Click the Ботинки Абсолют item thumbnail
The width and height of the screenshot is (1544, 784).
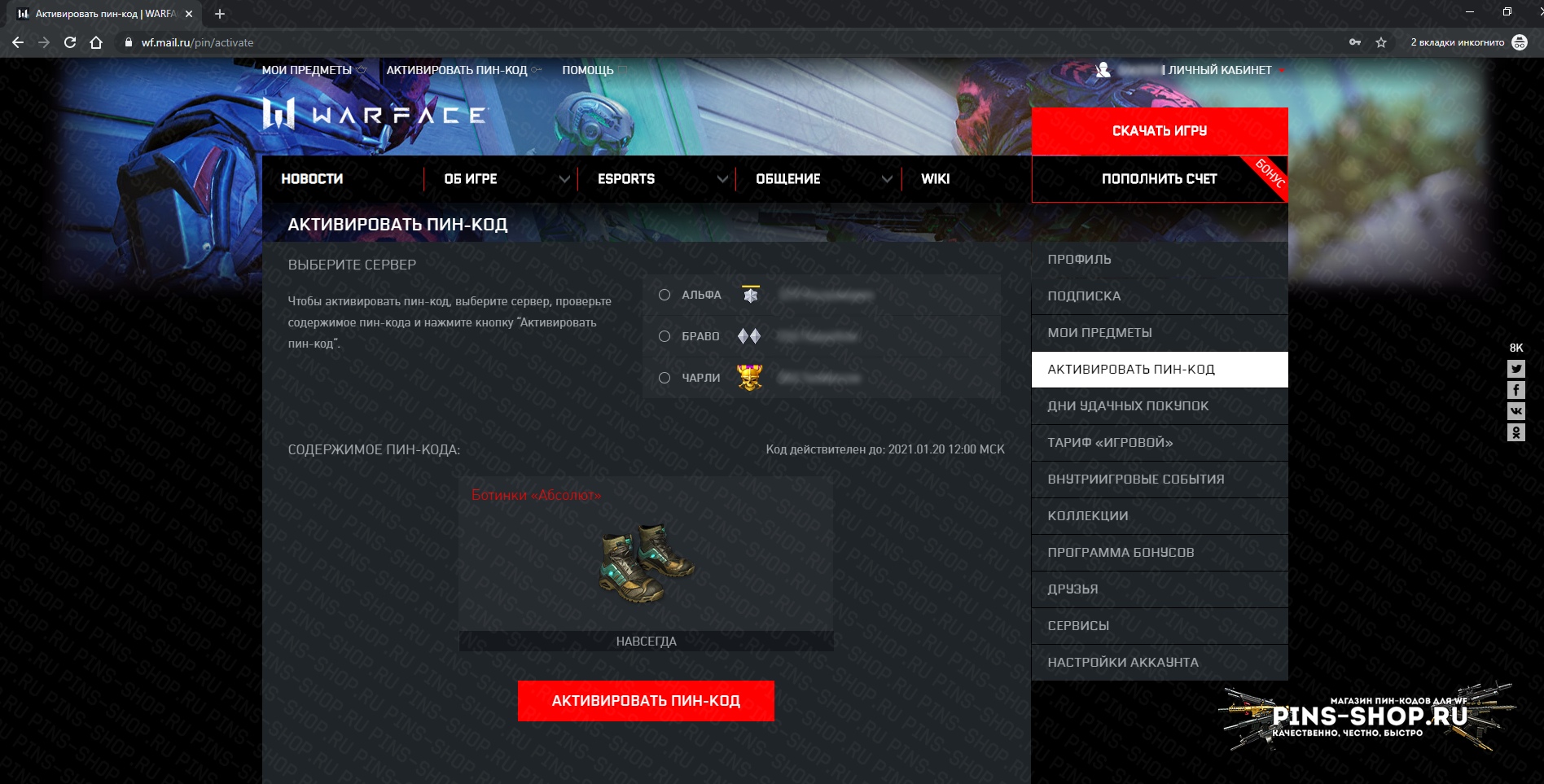tap(647, 563)
